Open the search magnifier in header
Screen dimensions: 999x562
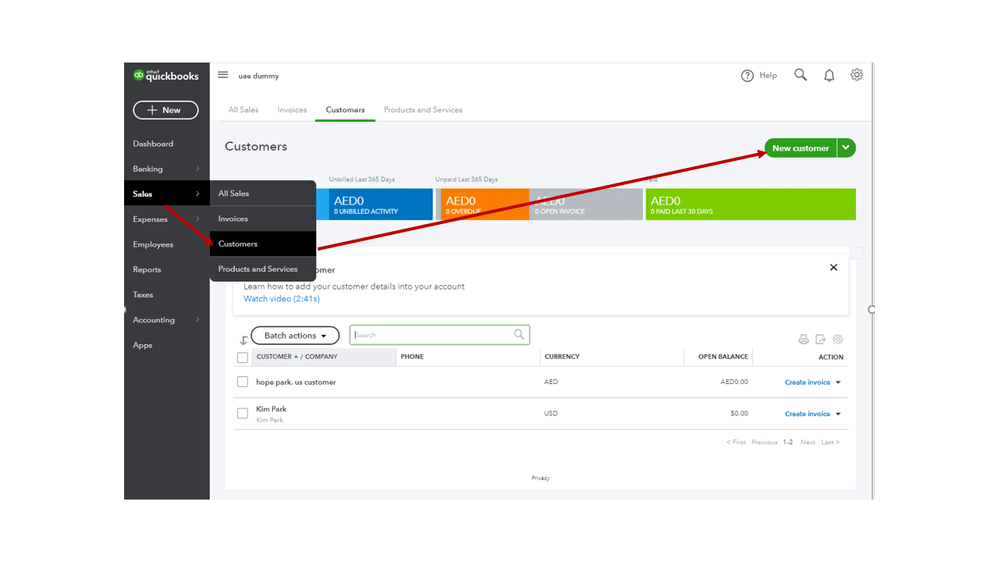tap(800, 75)
